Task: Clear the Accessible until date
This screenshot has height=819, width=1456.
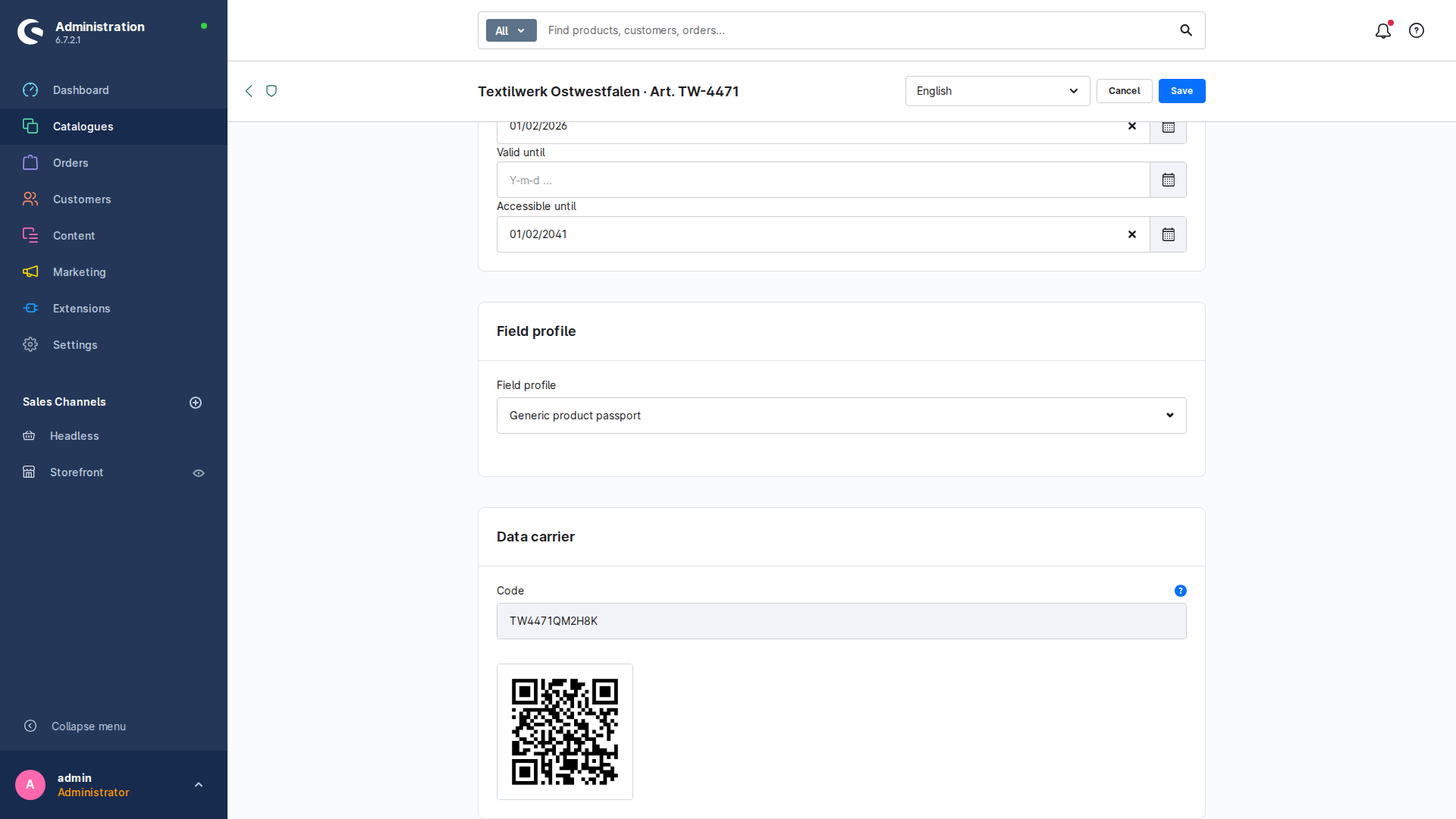Action: point(1132,234)
